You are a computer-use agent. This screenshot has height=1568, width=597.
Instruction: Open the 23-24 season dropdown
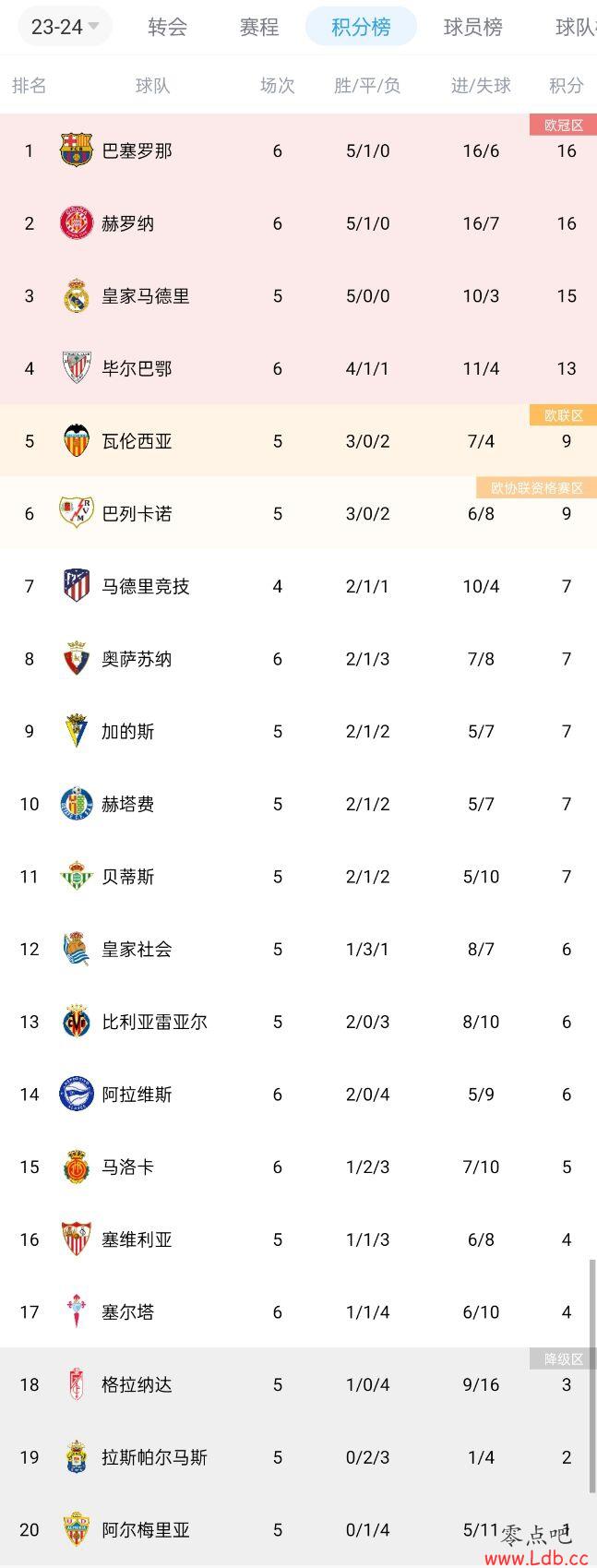[x=65, y=27]
